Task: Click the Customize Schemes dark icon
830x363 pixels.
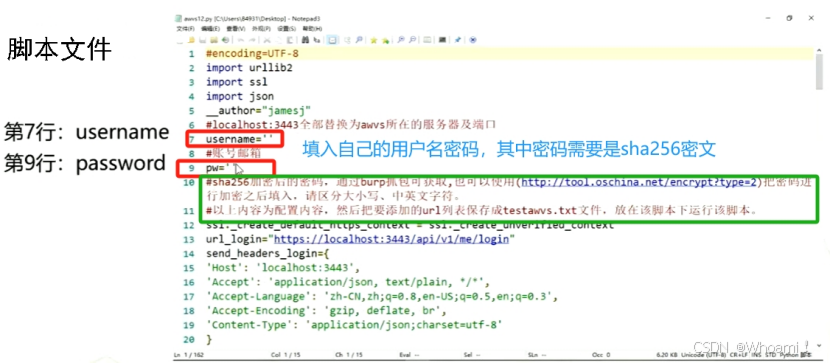Action: [443, 40]
